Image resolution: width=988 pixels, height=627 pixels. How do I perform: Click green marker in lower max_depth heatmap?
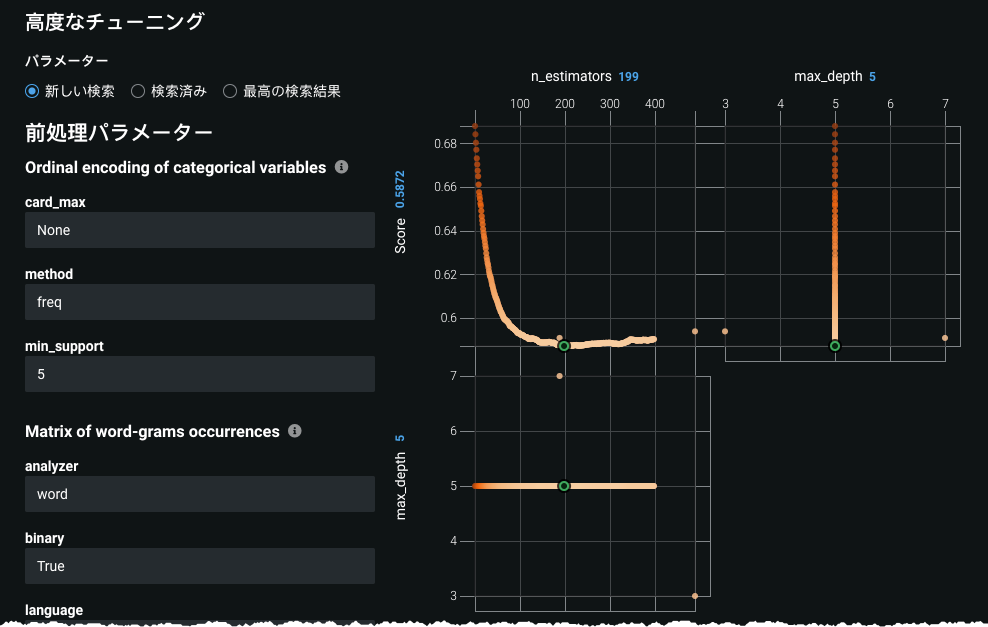pyautogui.click(x=564, y=486)
